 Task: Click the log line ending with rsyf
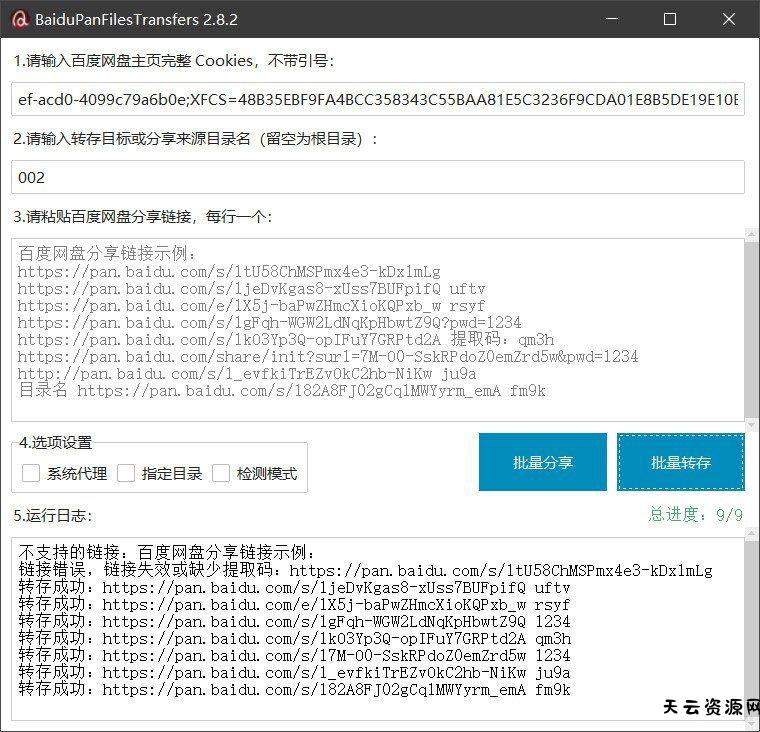[x=294, y=605]
